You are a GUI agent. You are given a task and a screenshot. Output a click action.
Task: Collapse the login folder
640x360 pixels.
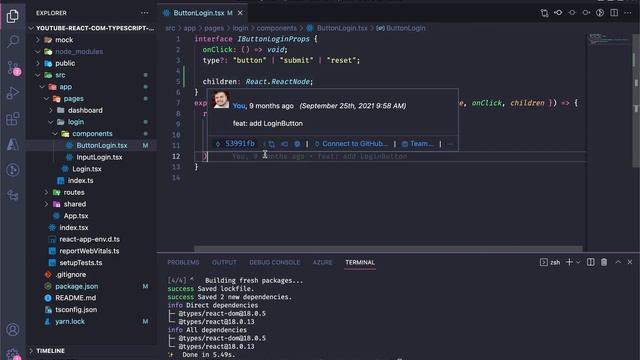pos(51,122)
